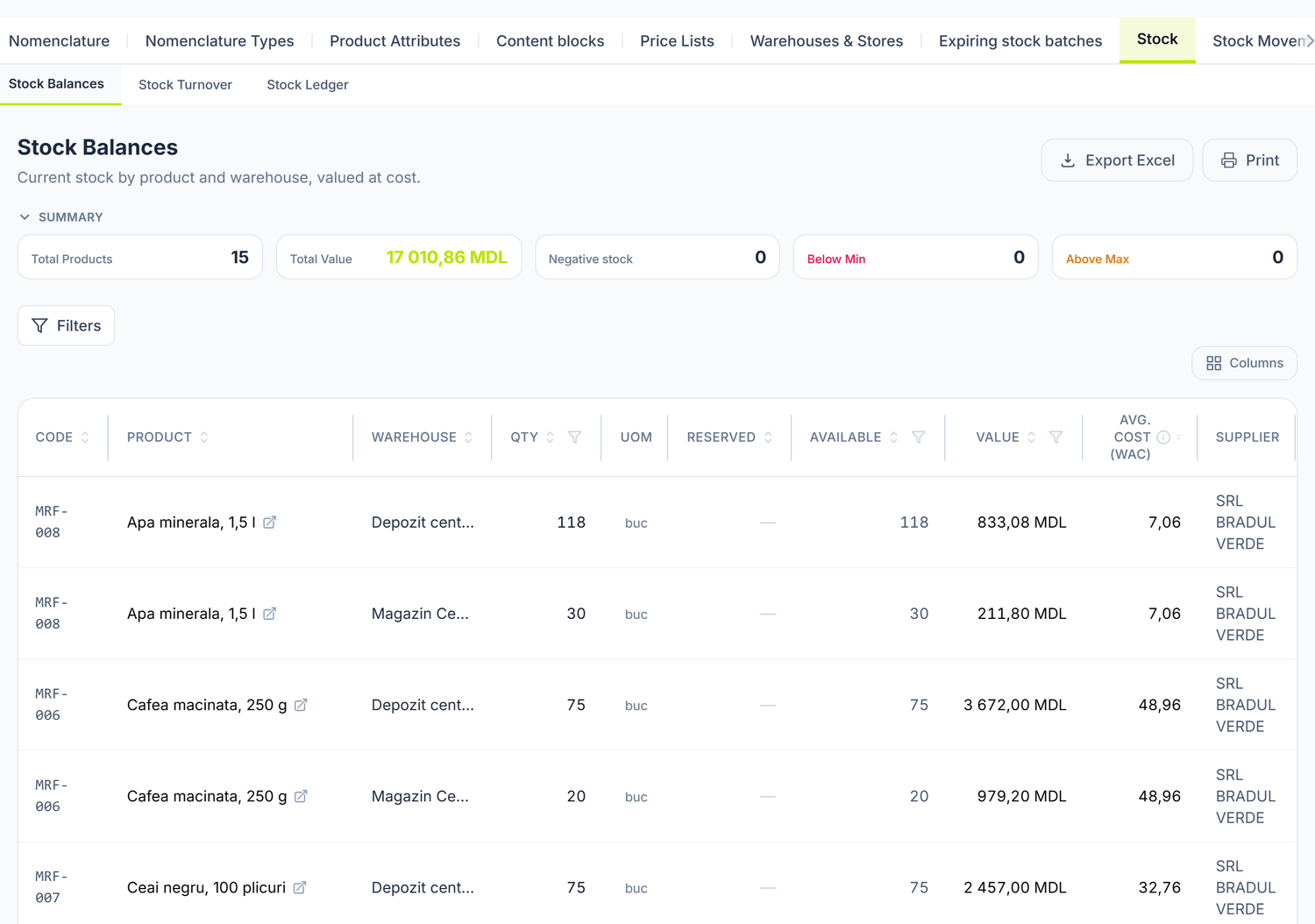This screenshot has height=924, width=1315.
Task: Open Content blocks tab
Action: pos(550,40)
